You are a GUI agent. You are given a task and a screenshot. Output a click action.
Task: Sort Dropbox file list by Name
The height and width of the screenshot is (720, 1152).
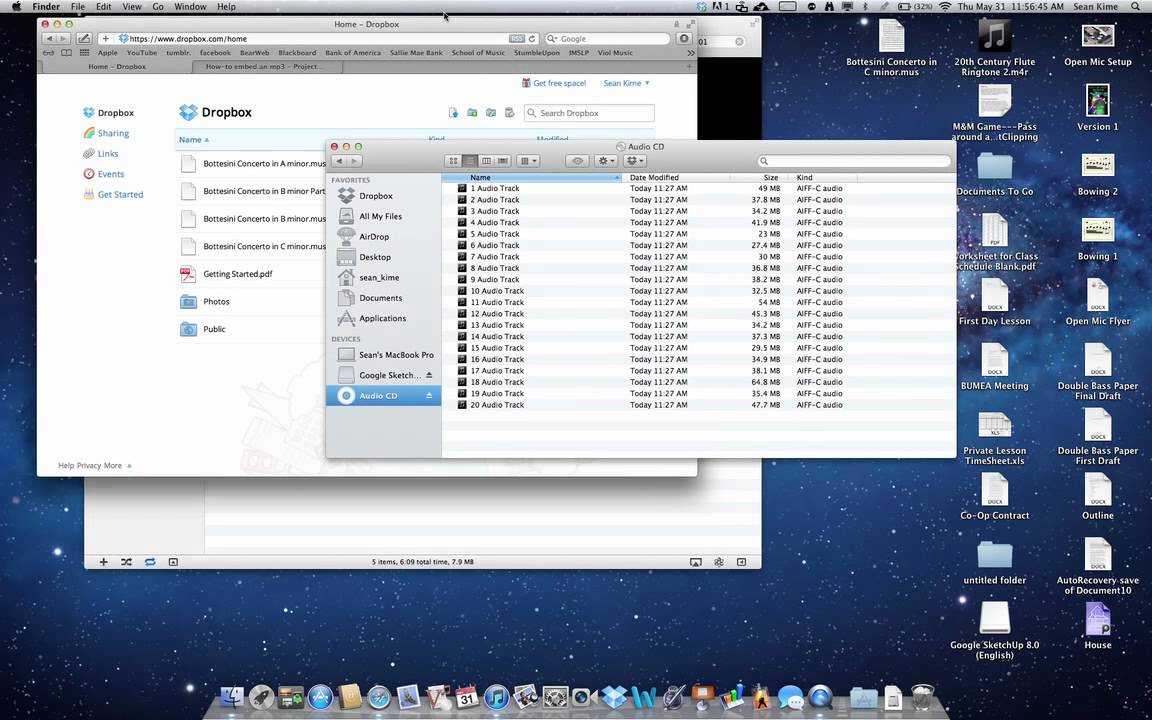[194, 140]
